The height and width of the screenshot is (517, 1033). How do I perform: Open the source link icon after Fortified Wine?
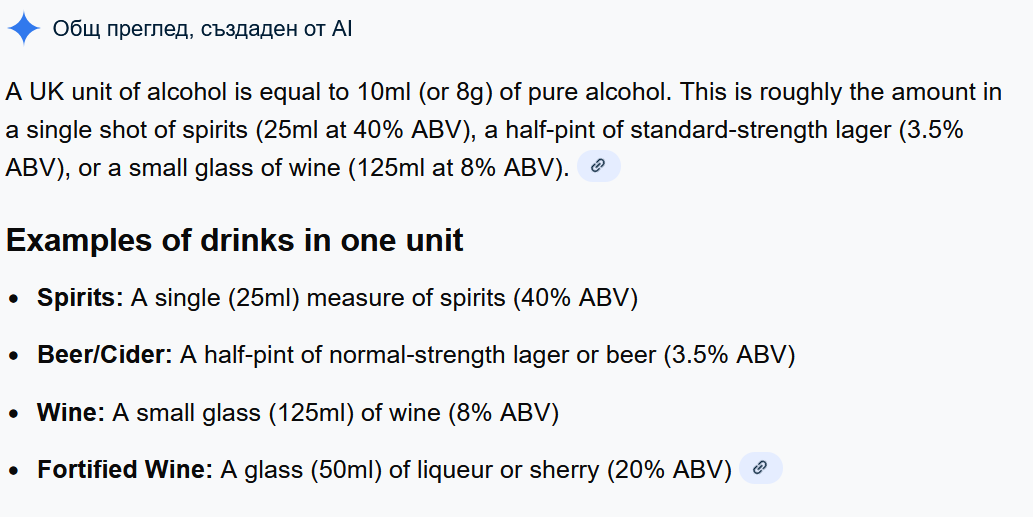pos(760,468)
